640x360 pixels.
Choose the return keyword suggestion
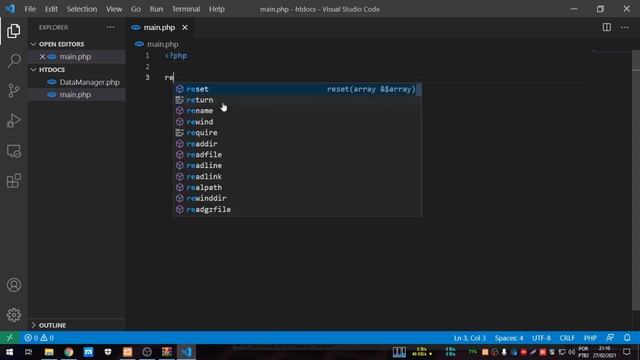click(x=297, y=100)
